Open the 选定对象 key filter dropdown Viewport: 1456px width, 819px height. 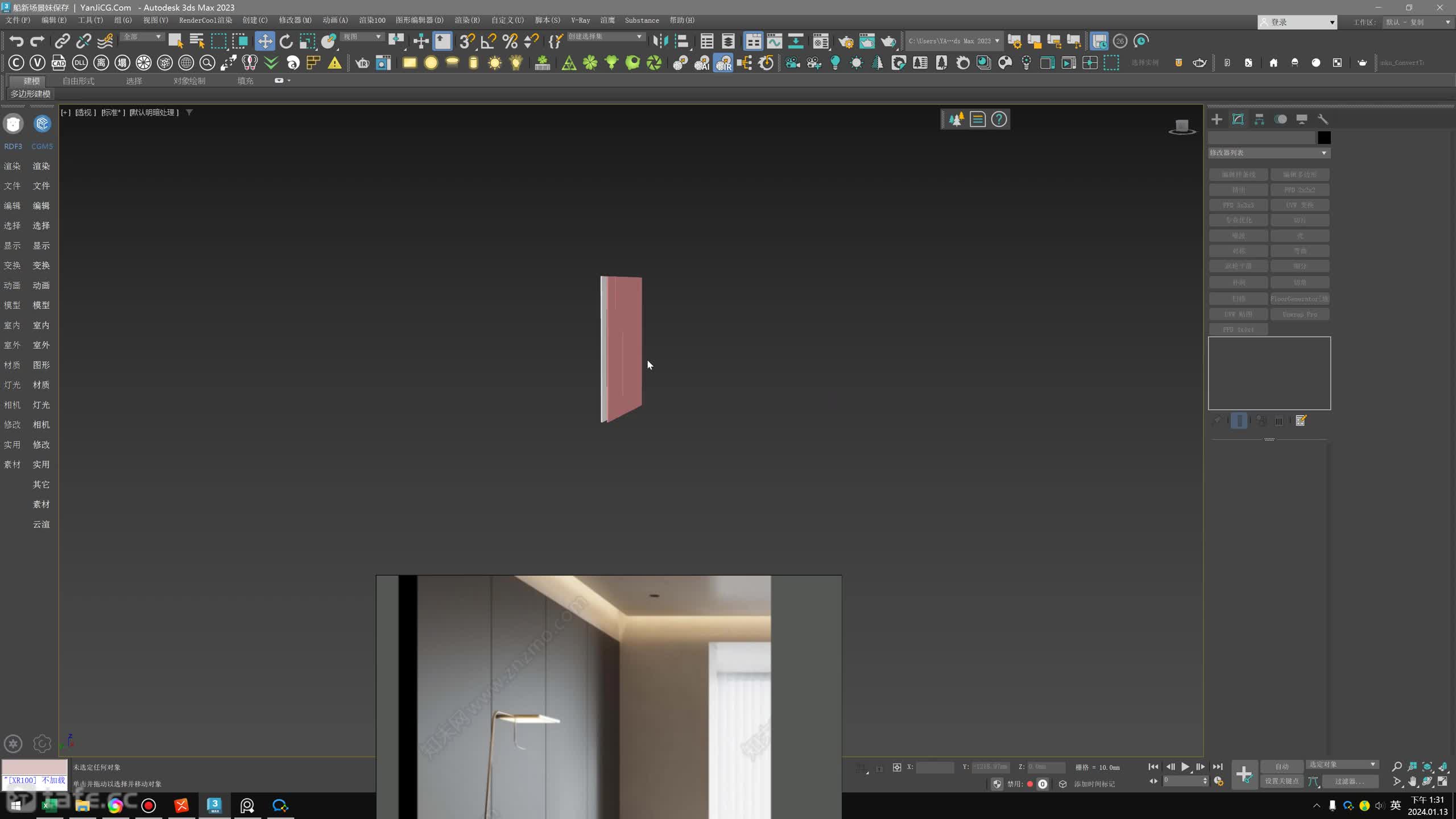point(1342,764)
